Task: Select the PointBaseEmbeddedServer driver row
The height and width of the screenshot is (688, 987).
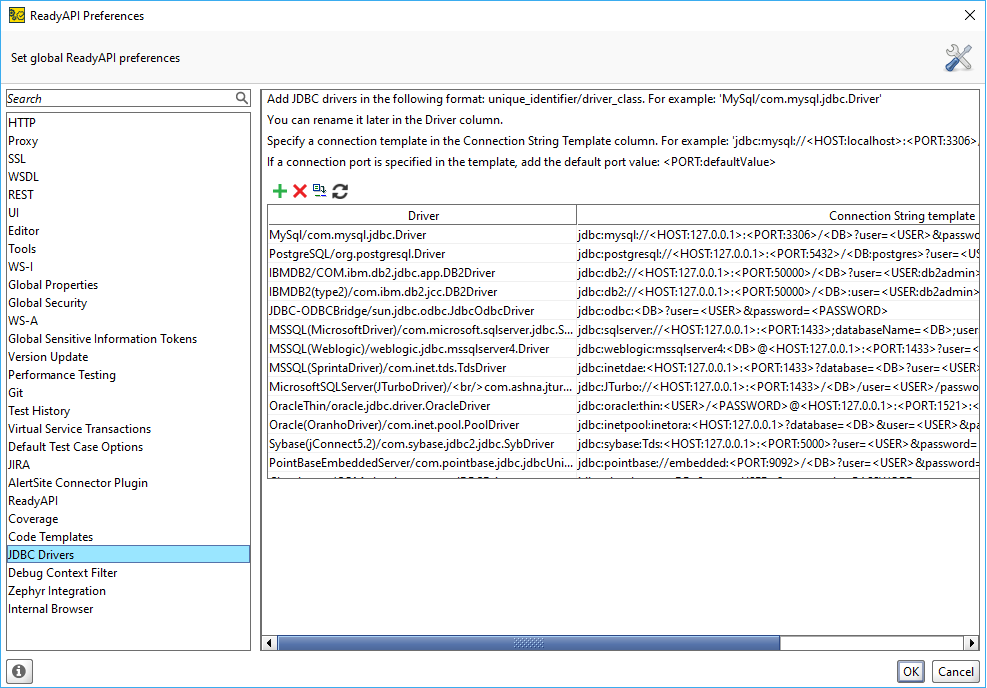Action: 623,463
